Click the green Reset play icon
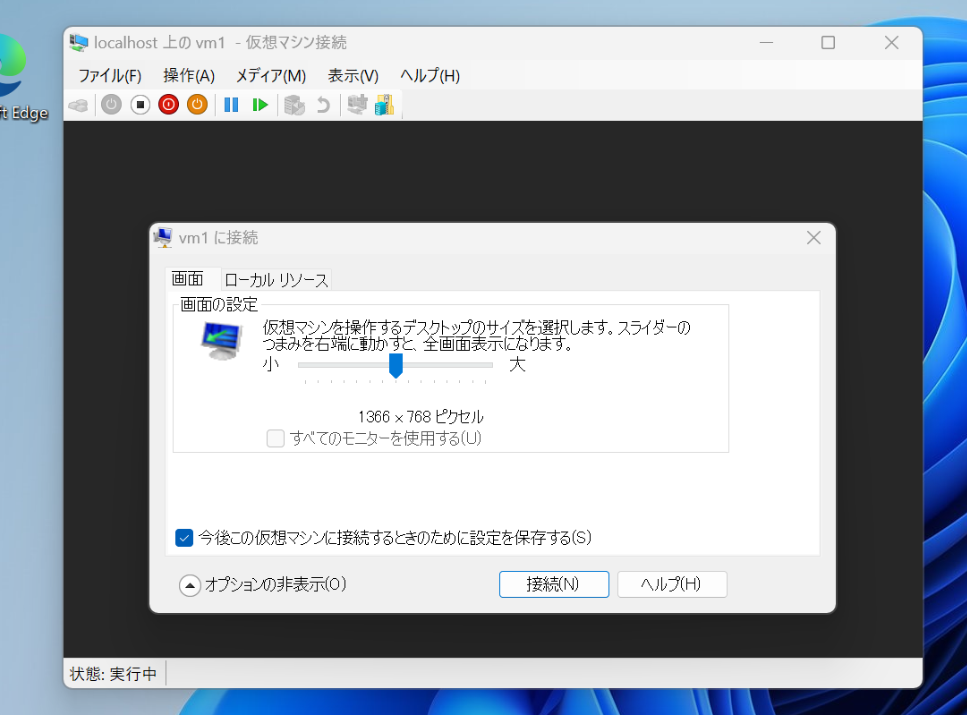The image size is (967, 715). 260,105
